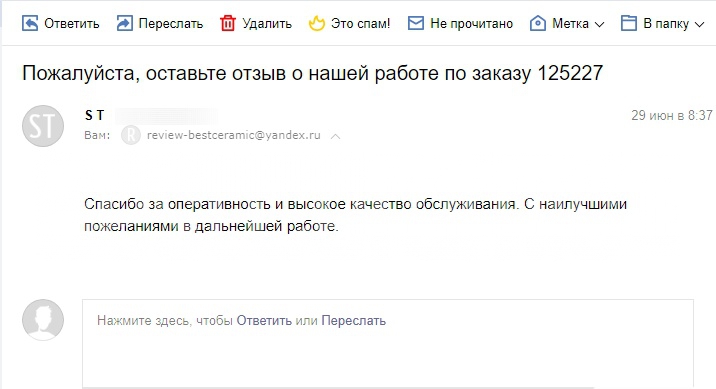Click the review-bestceramic@yandex.ru recipient address
This screenshot has height=389, width=716.
[x=234, y=135]
